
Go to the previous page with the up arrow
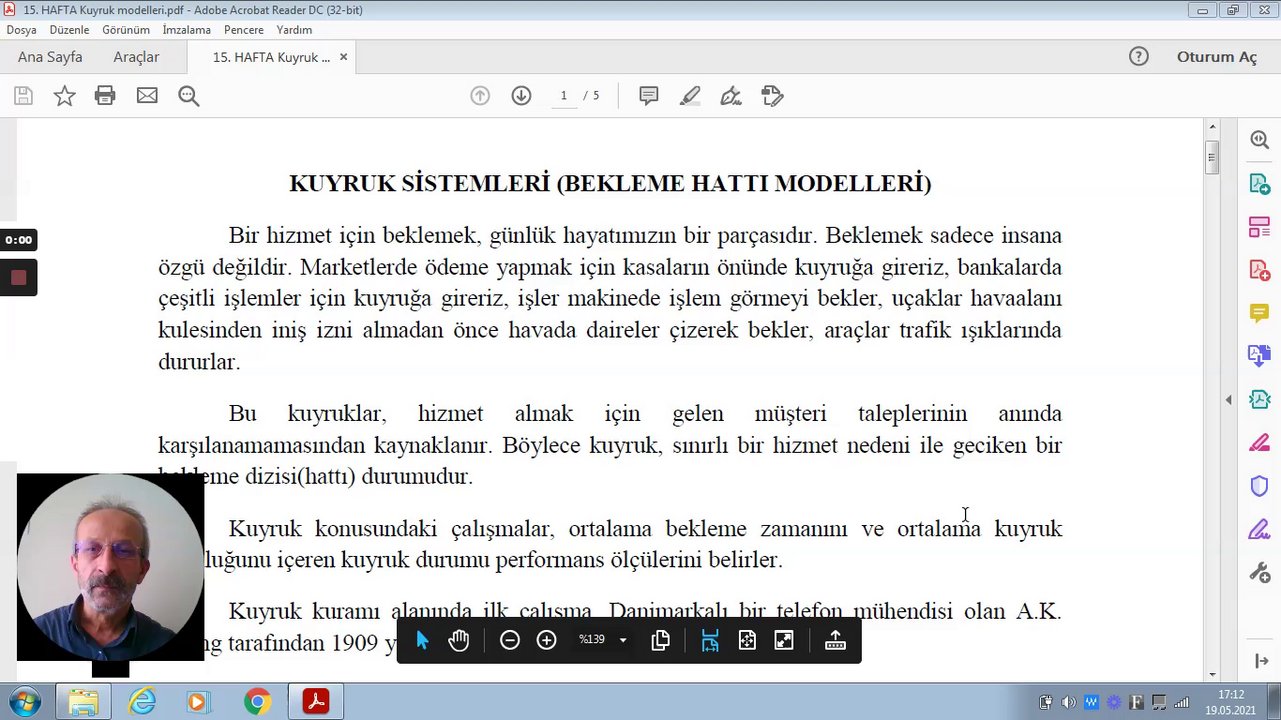click(480, 96)
